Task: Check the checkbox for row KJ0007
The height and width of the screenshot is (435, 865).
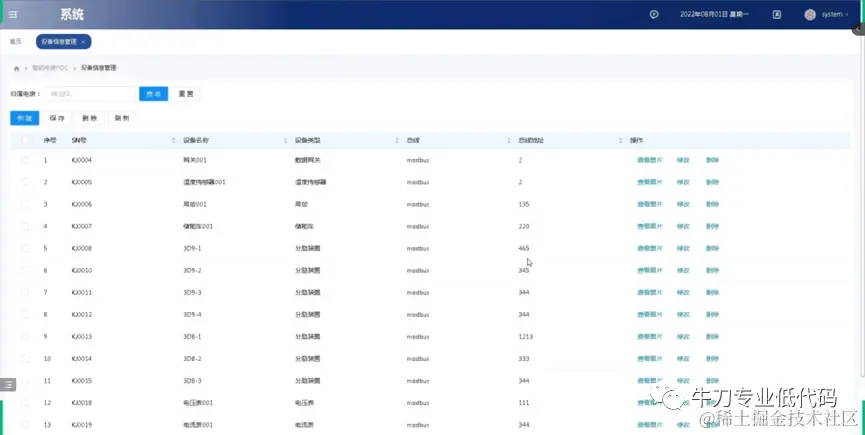Action: coord(25,226)
